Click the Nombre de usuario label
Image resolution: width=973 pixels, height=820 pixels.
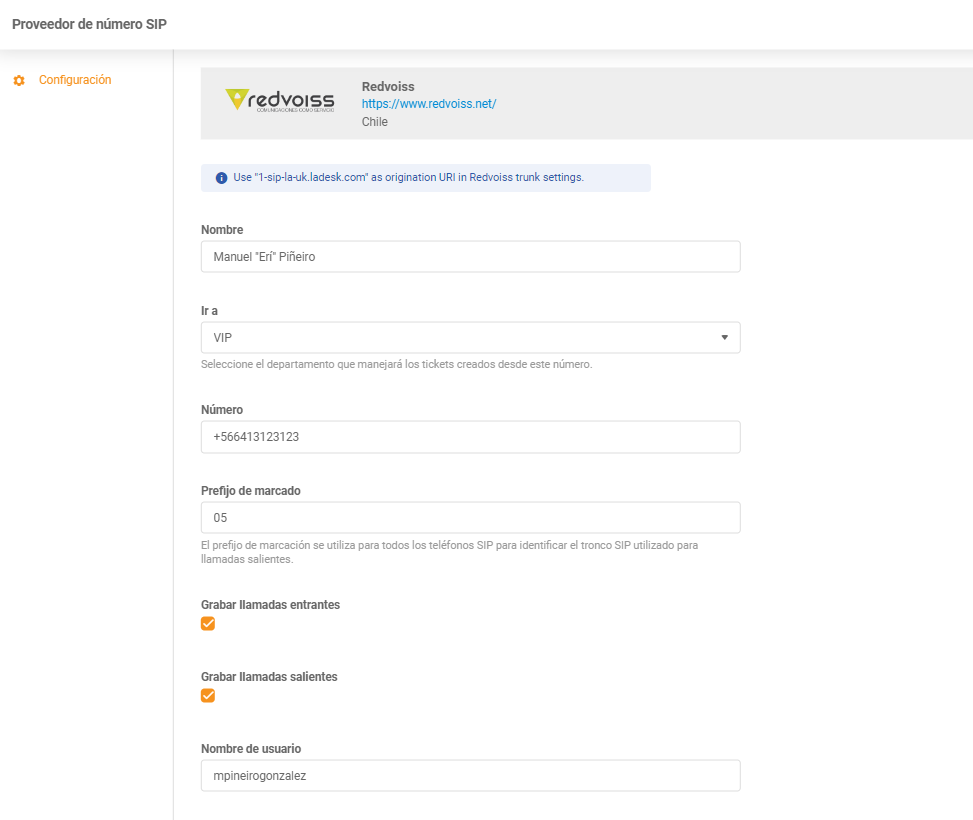pyautogui.click(x=251, y=749)
